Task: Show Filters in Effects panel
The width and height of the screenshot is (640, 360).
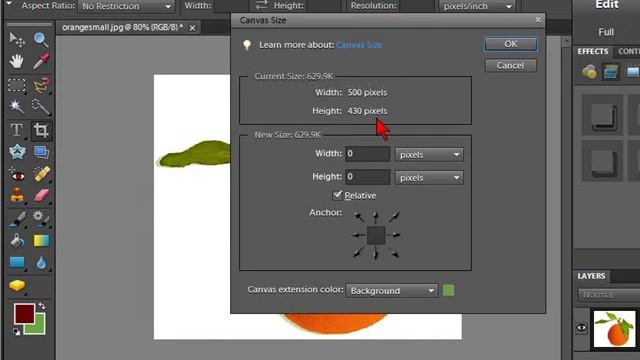Action: (x=589, y=72)
